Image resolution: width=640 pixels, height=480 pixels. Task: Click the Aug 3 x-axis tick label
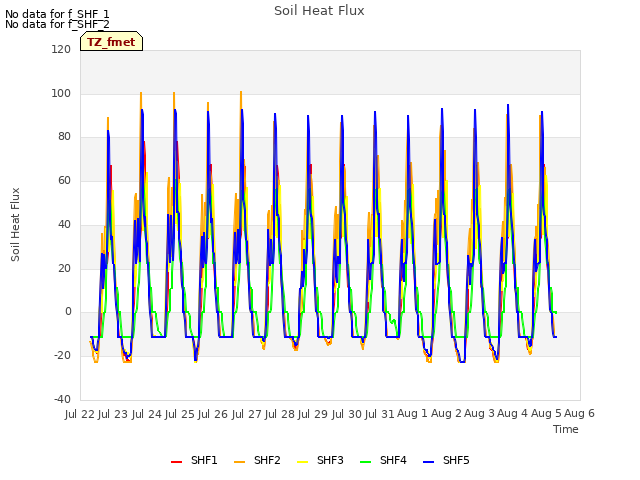point(480,414)
